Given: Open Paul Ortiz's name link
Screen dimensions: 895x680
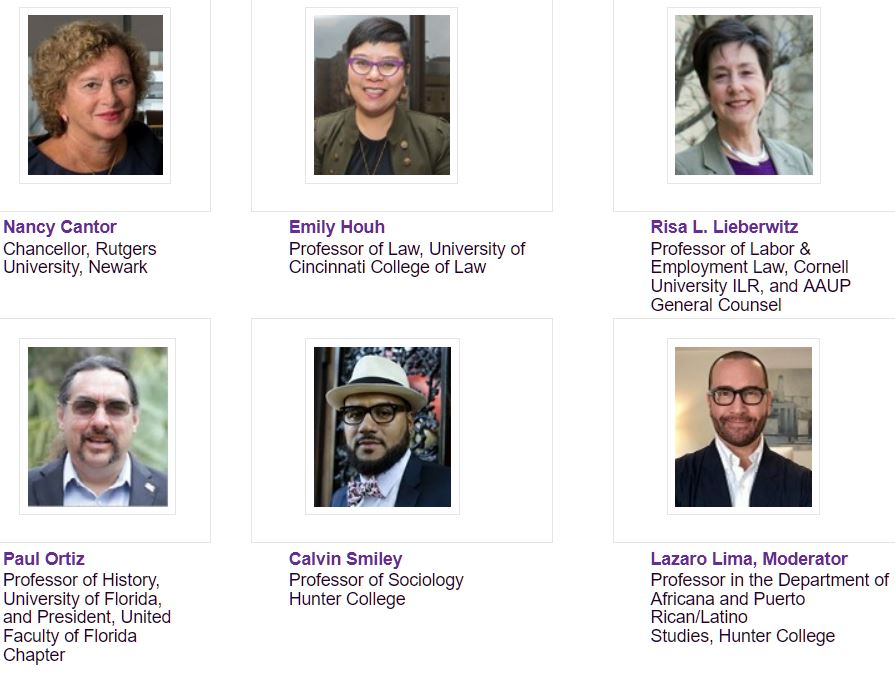Looking at the screenshot, I should pos(44,558).
